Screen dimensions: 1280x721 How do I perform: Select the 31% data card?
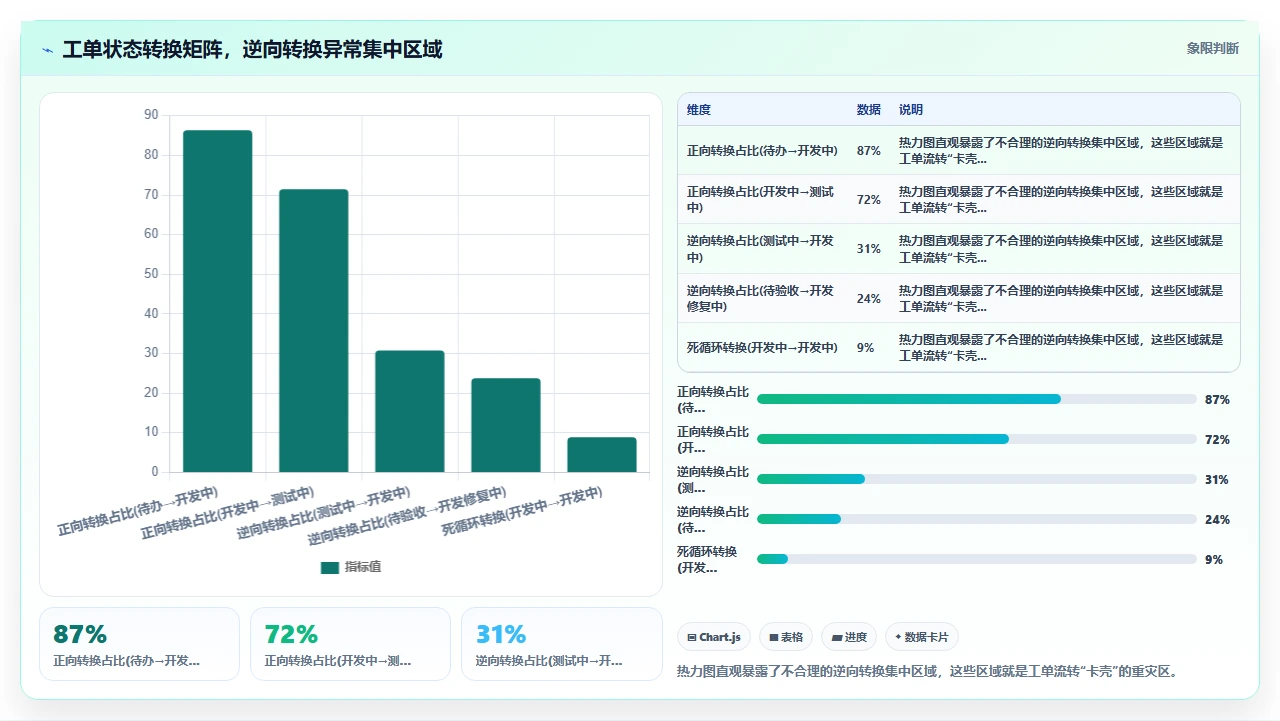coord(562,644)
